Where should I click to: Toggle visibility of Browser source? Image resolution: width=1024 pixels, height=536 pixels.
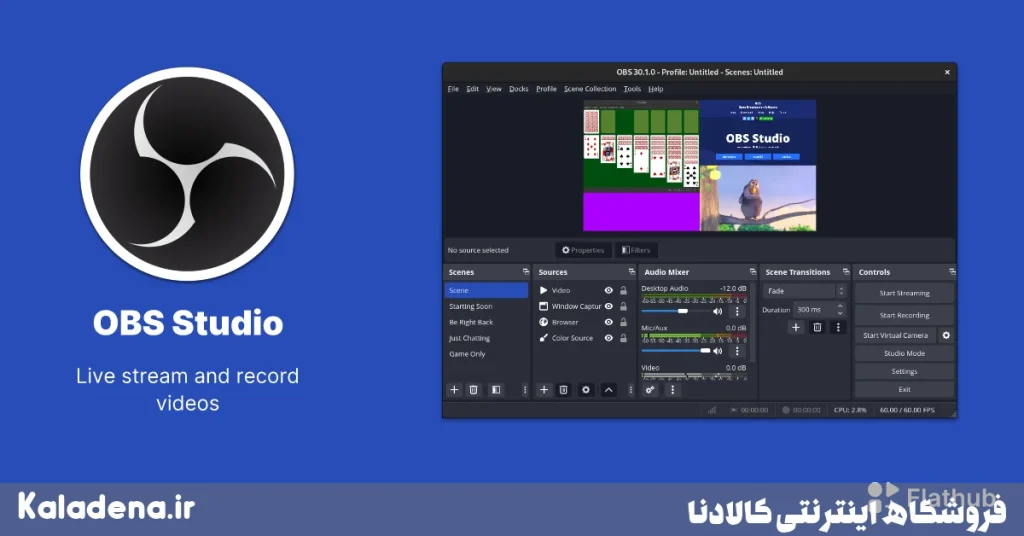609,322
